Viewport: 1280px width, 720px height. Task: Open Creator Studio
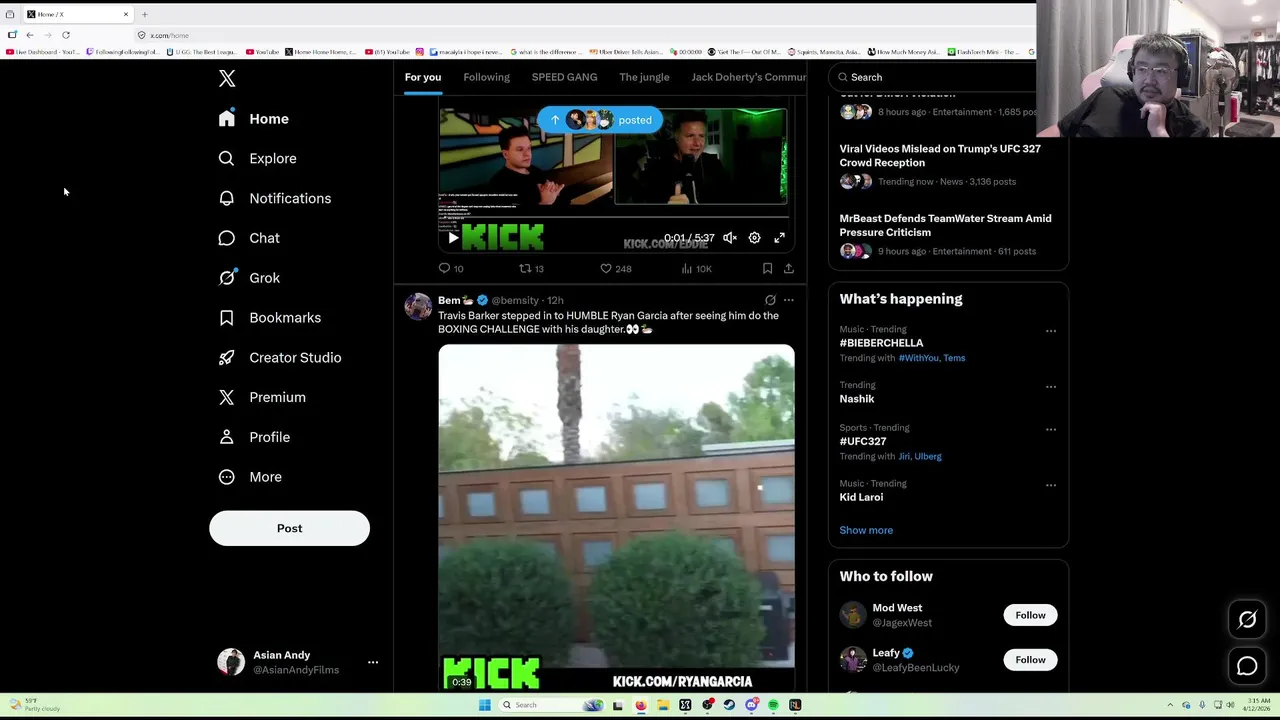(280, 357)
